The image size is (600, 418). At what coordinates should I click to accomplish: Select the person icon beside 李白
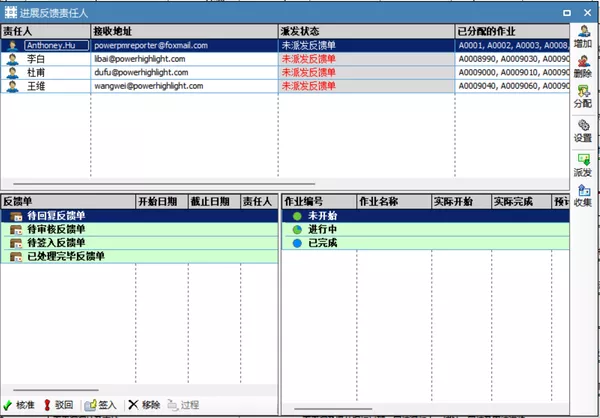[x=12, y=59]
